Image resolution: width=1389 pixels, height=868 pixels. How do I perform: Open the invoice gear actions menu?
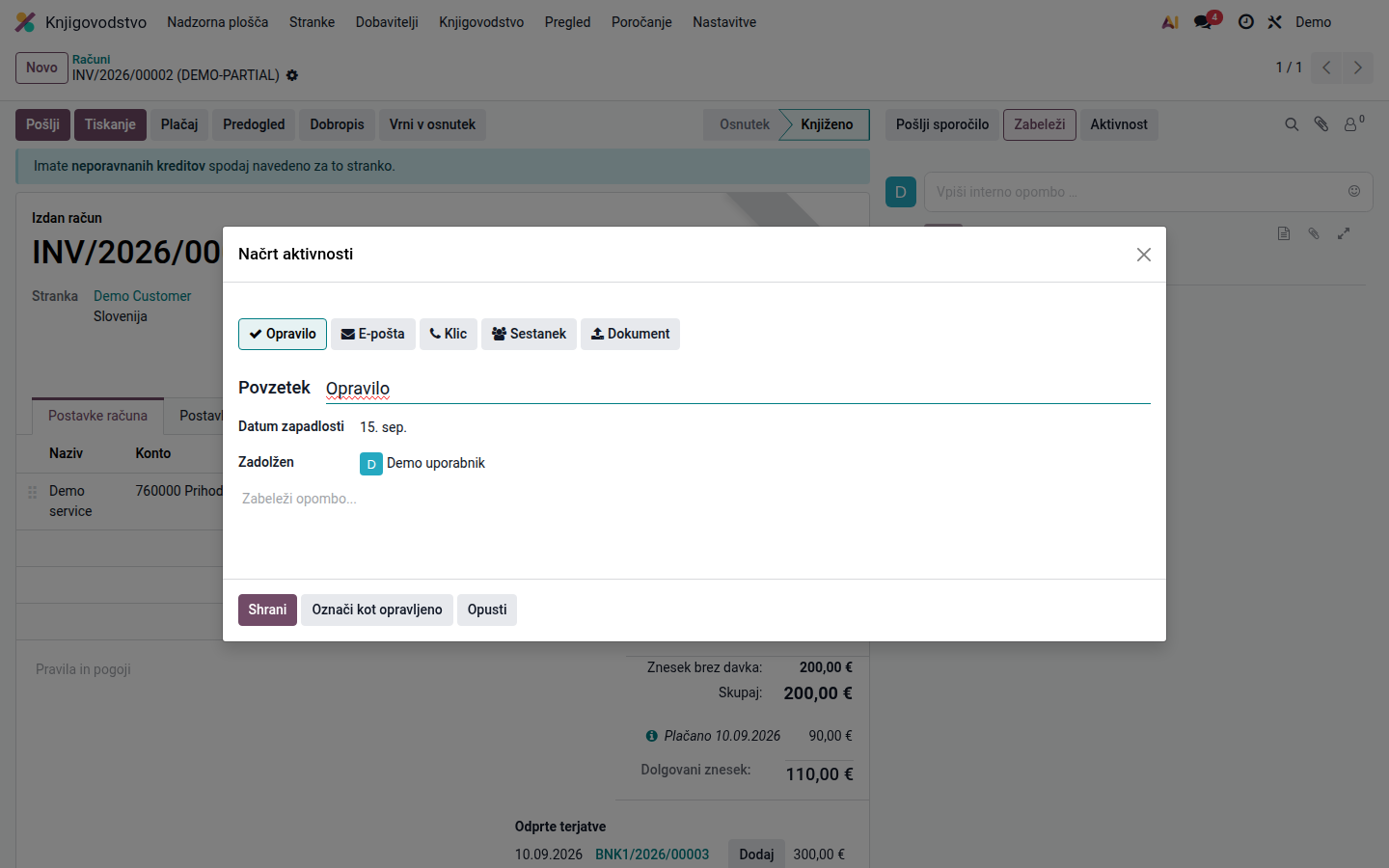292,75
